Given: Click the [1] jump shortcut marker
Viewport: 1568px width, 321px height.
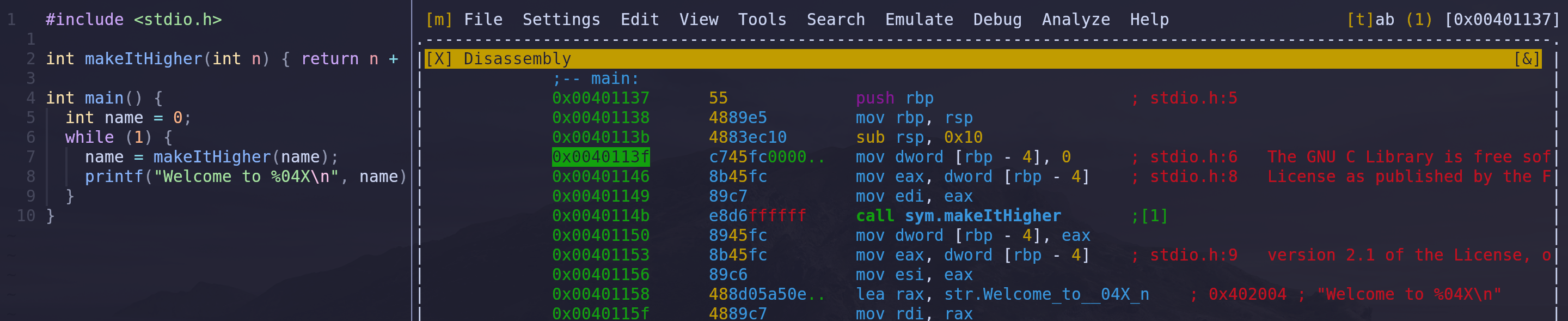Looking at the screenshot, I should click(1154, 216).
